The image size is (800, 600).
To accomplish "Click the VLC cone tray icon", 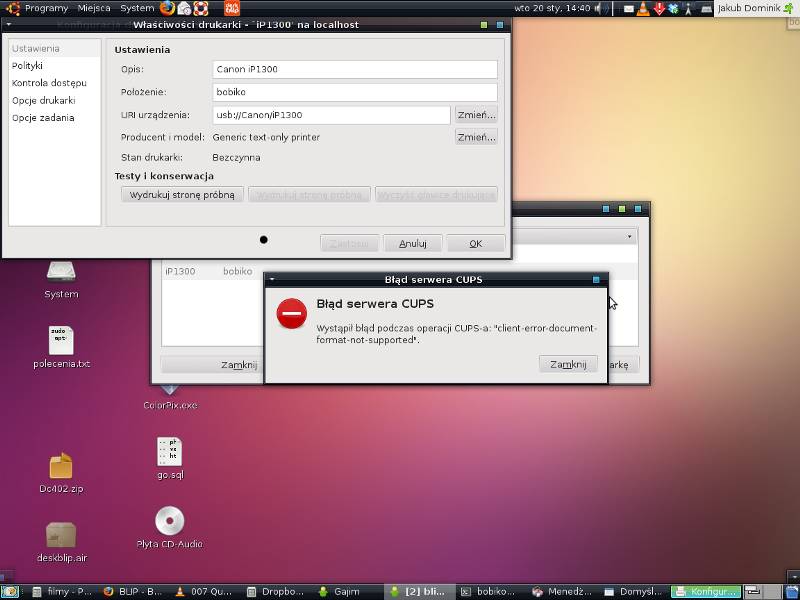I will point(643,8).
